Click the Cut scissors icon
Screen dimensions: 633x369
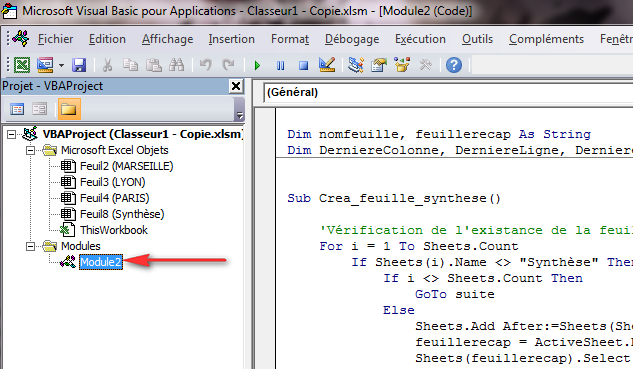(107, 65)
